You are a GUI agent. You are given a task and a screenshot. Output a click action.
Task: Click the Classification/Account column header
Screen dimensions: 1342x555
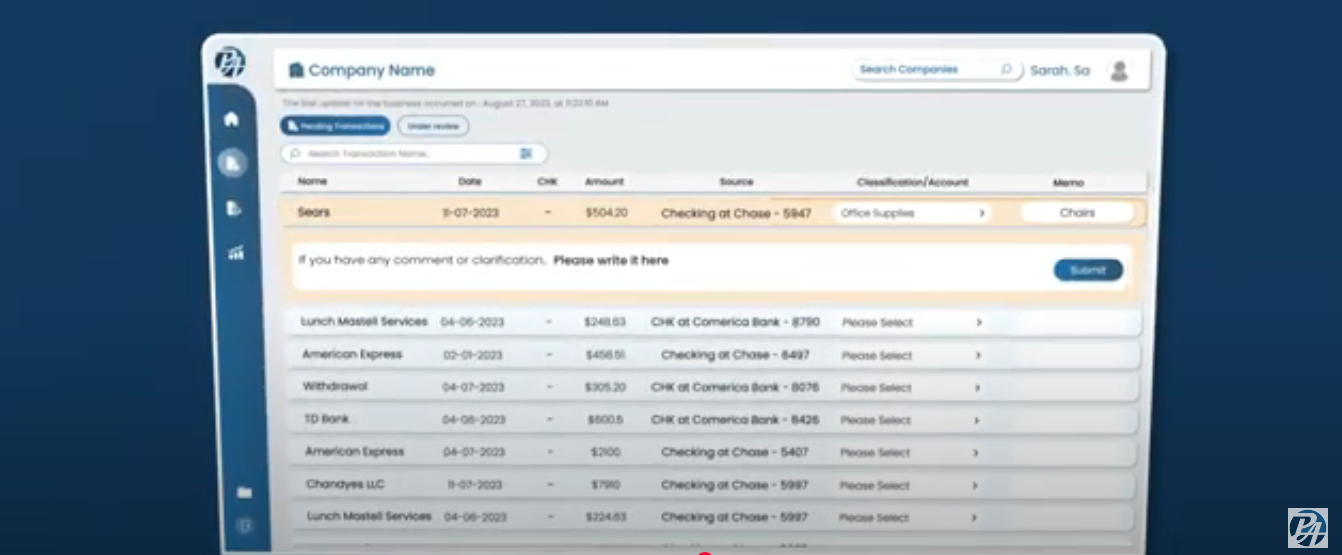tap(913, 183)
